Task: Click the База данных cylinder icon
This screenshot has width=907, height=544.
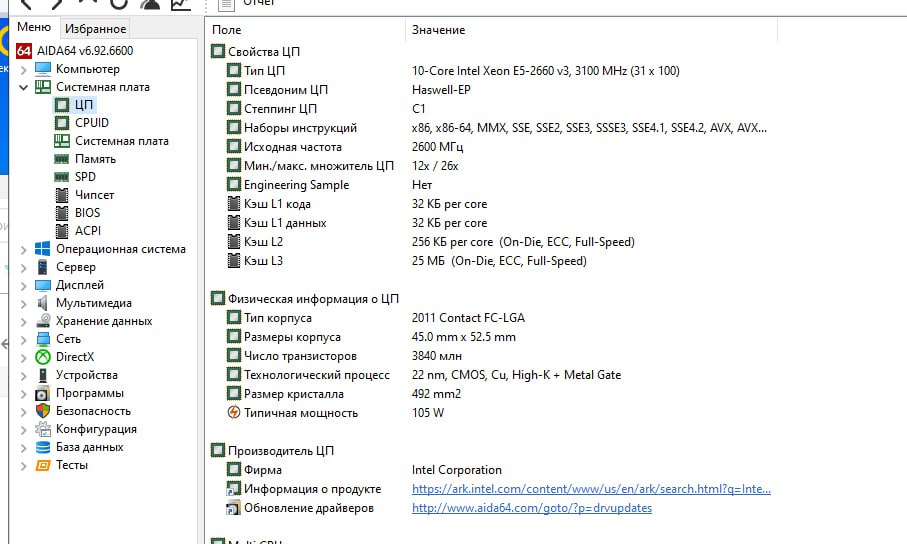Action: [x=43, y=447]
